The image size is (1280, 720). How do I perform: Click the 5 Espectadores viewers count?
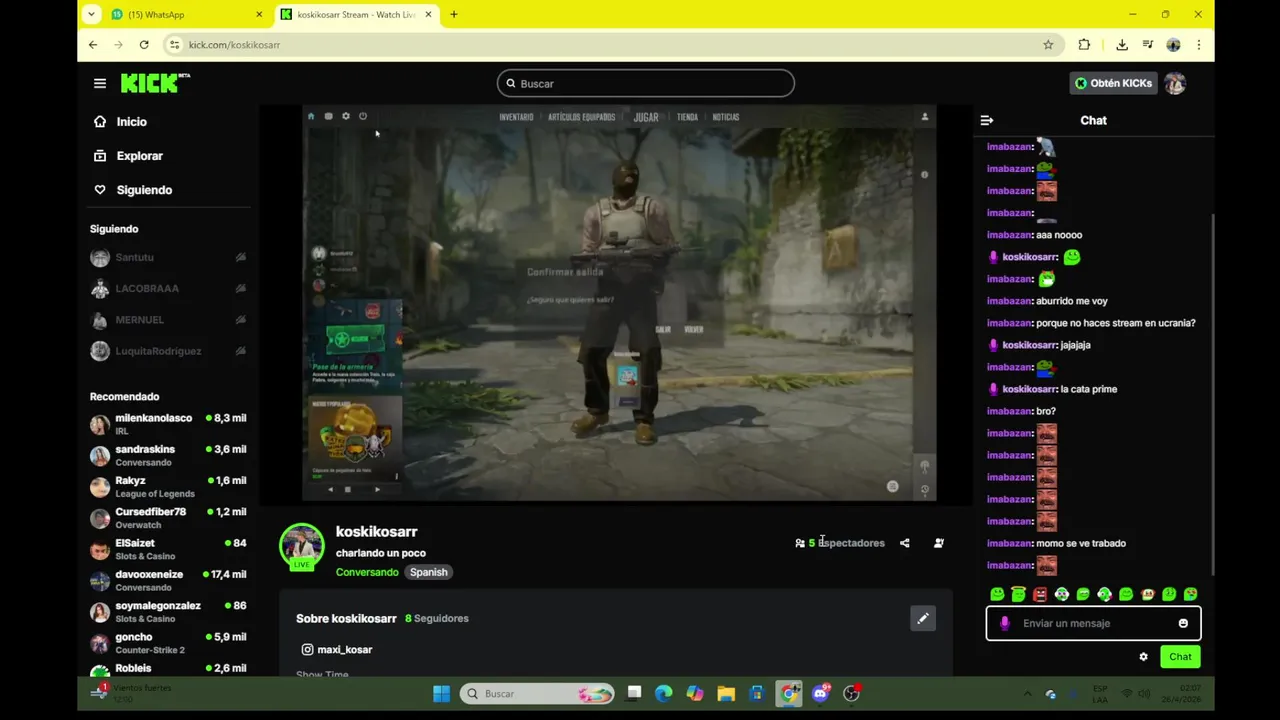(x=840, y=543)
